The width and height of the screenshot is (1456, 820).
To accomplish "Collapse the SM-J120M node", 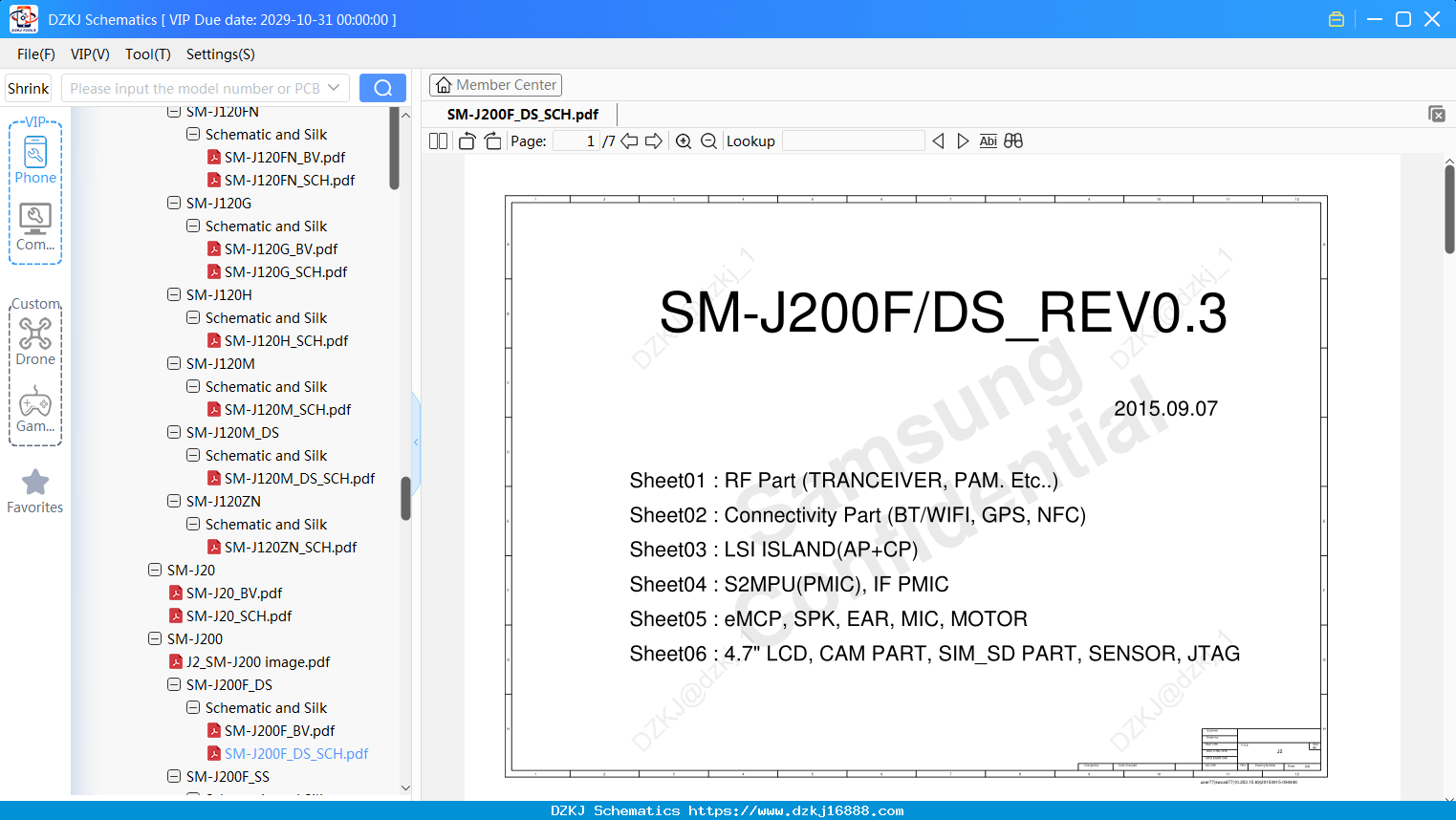I will pyautogui.click(x=174, y=363).
